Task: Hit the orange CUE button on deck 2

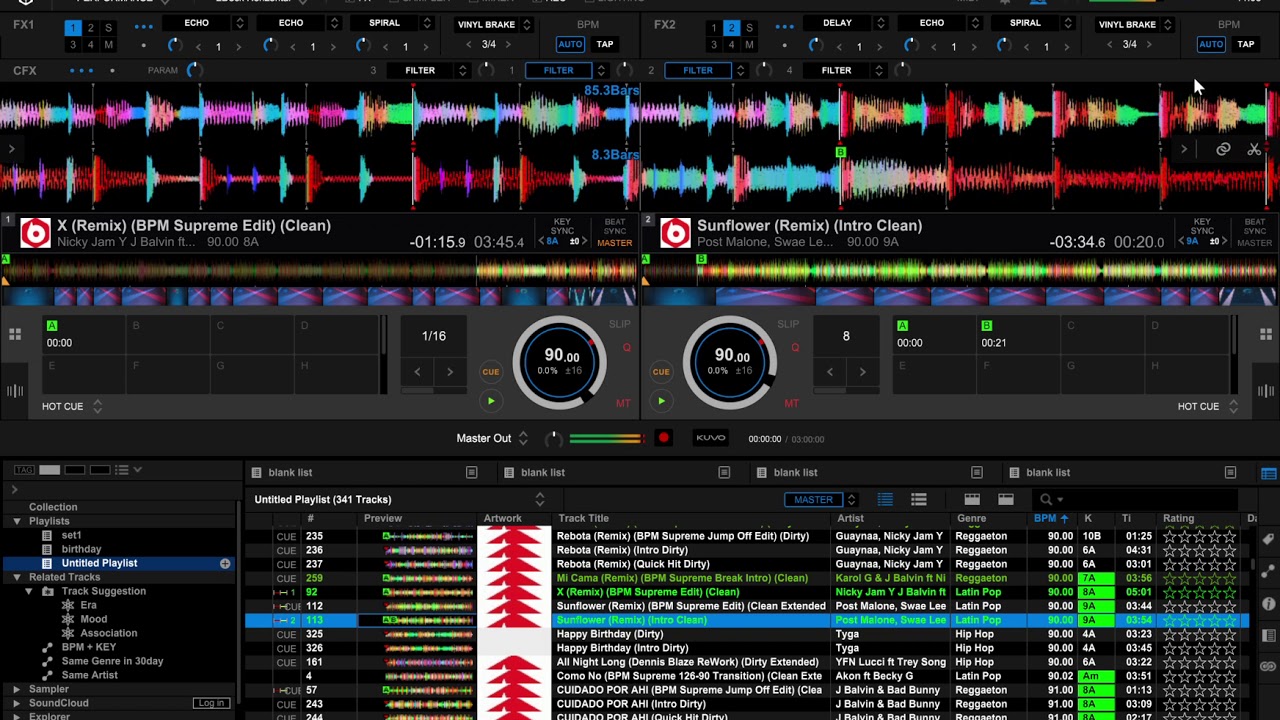Action: [x=661, y=372]
